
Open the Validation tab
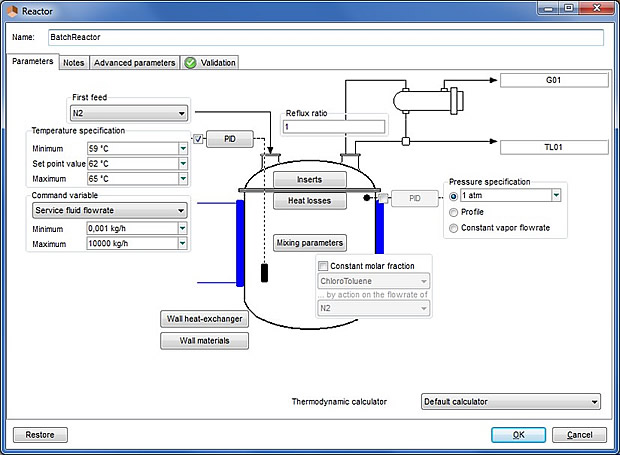pyautogui.click(x=210, y=63)
